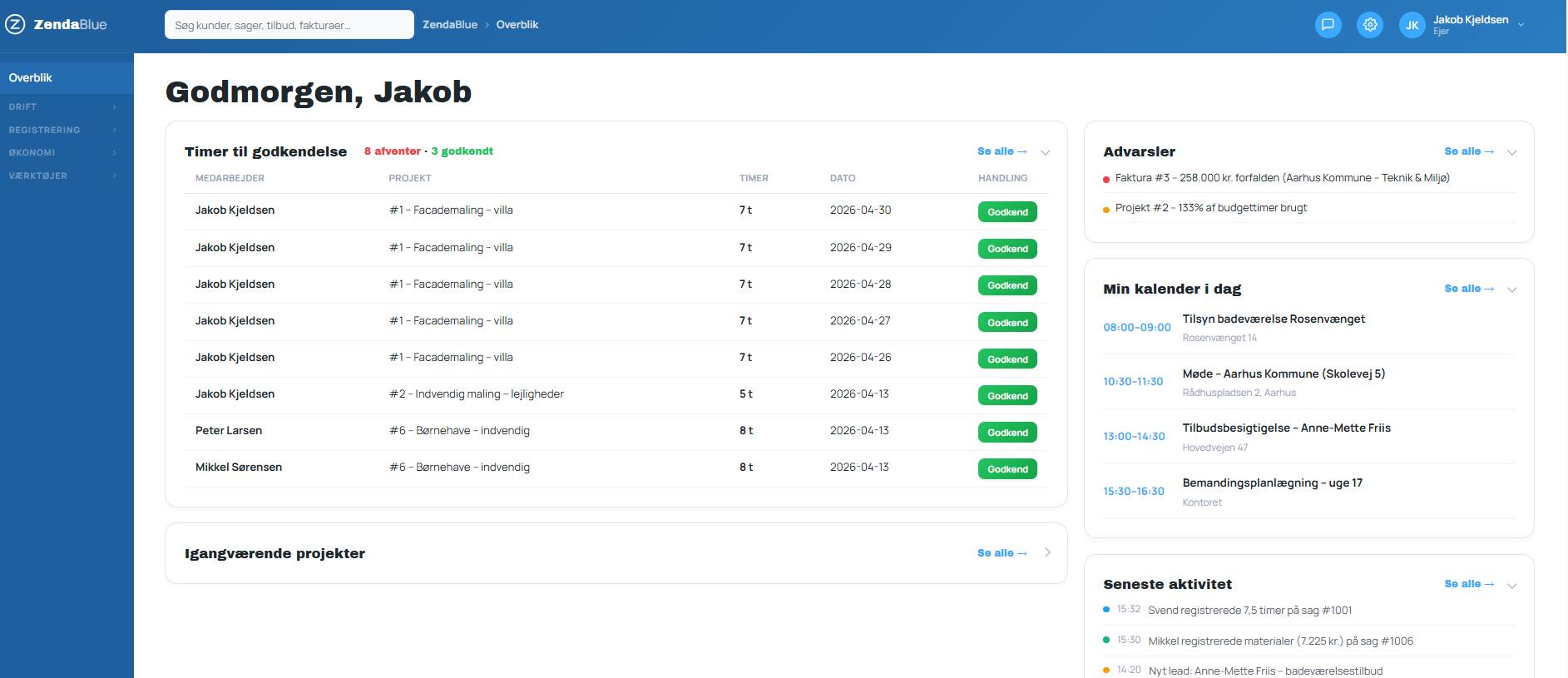Screen dimensions: 1568x678
Task: Approve Peter Larsen's 8 hours with Godkend
Action: point(1007,433)
